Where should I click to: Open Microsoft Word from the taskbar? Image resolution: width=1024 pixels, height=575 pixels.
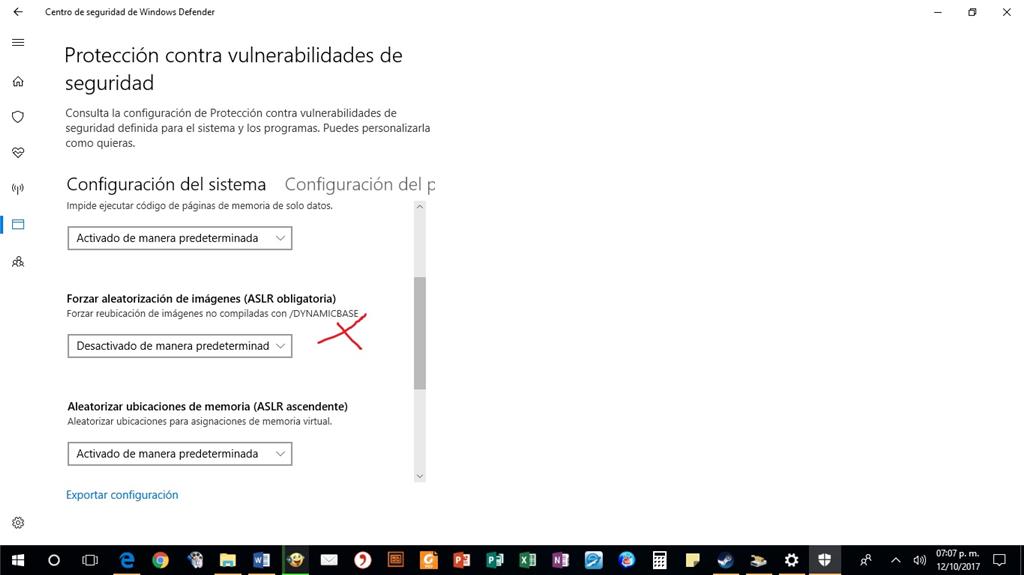click(x=261, y=560)
